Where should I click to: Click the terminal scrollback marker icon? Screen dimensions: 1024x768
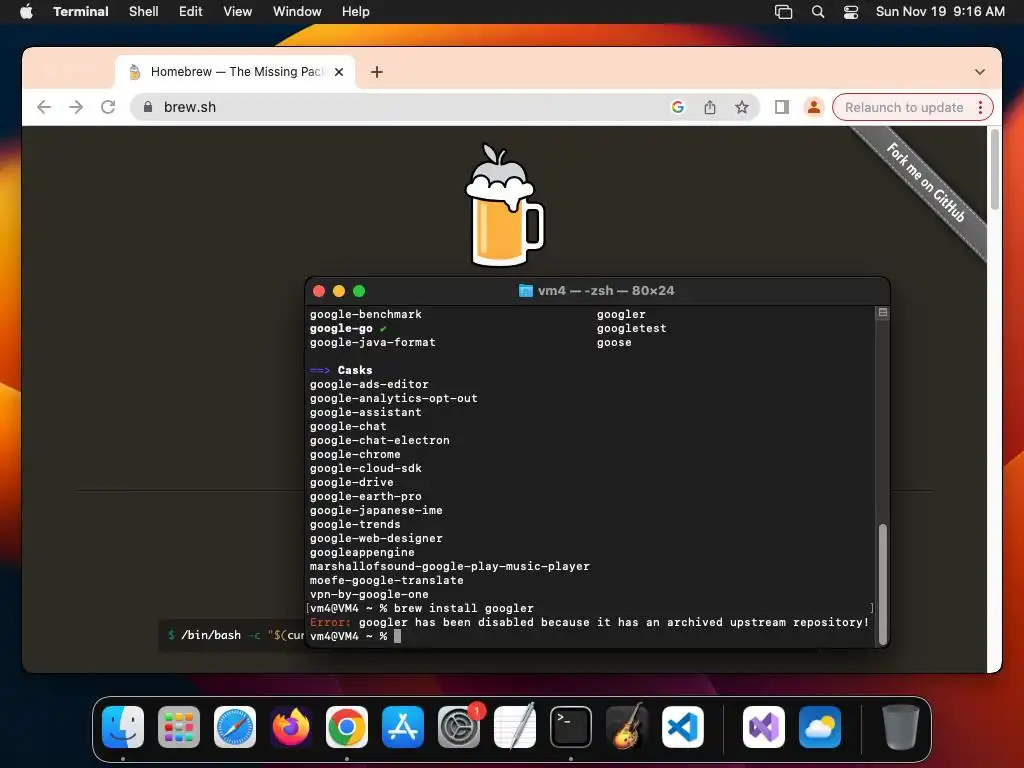[882, 313]
